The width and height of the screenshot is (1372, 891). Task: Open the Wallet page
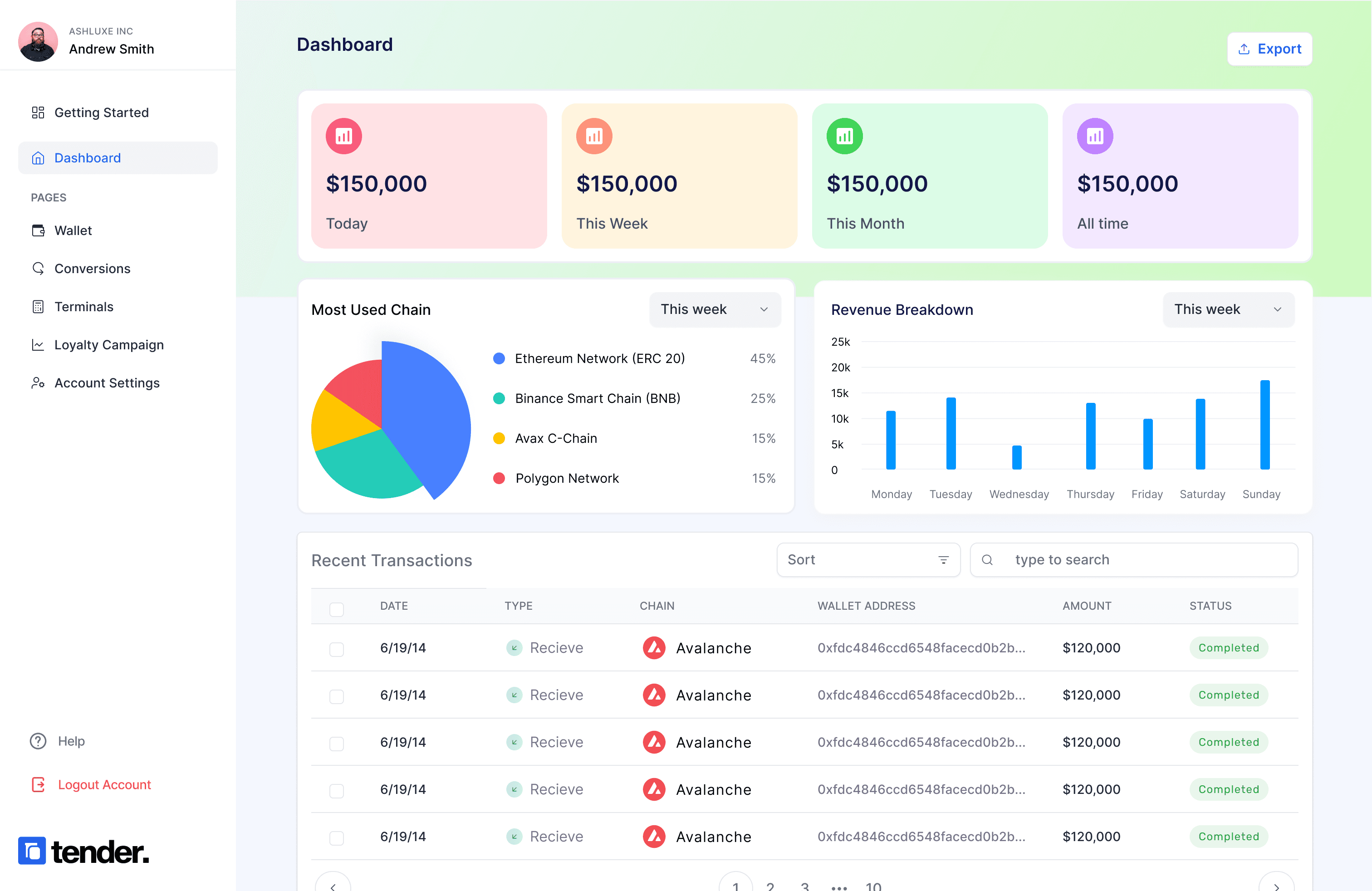73,230
